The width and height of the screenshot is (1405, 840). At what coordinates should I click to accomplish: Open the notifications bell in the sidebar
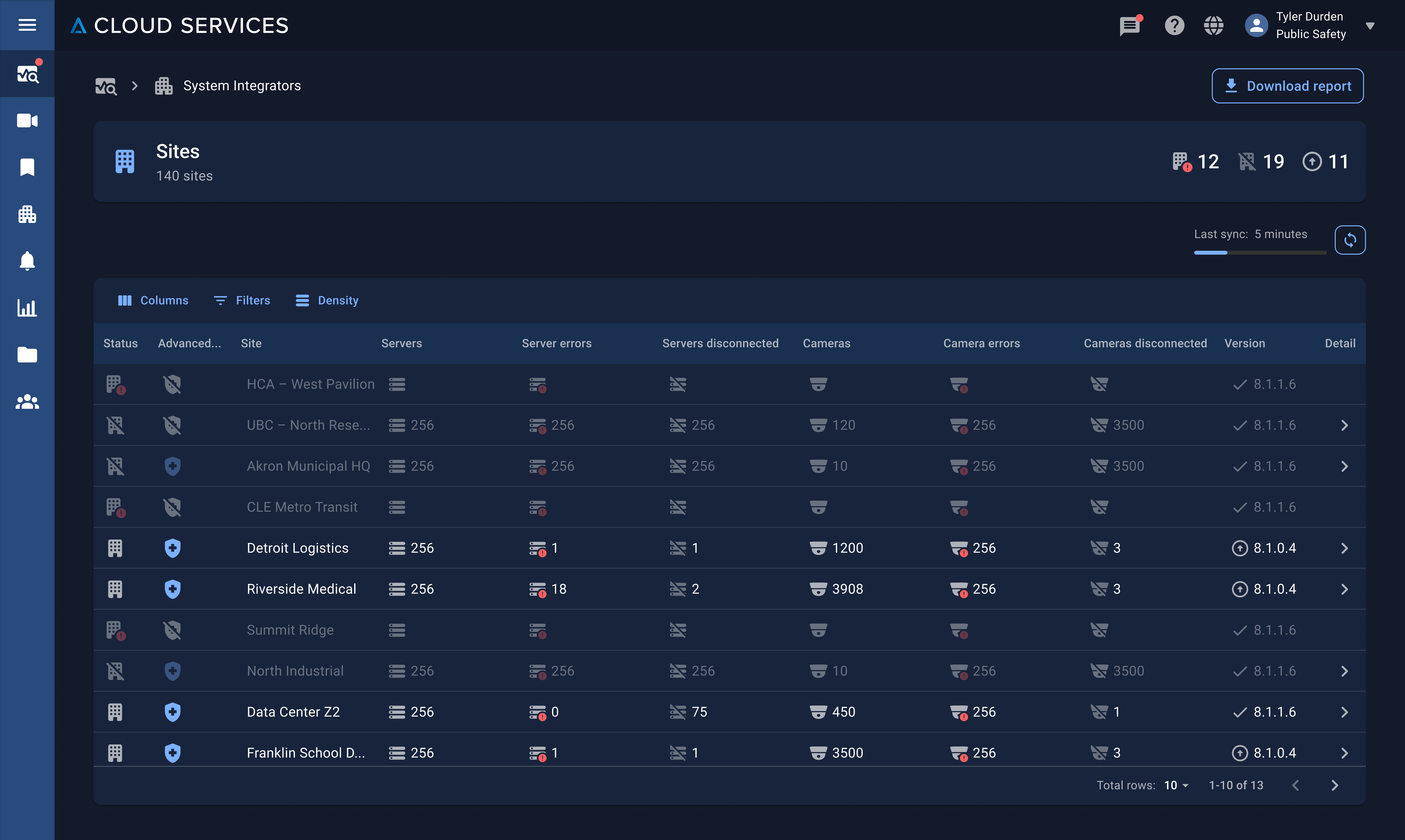coord(27,261)
